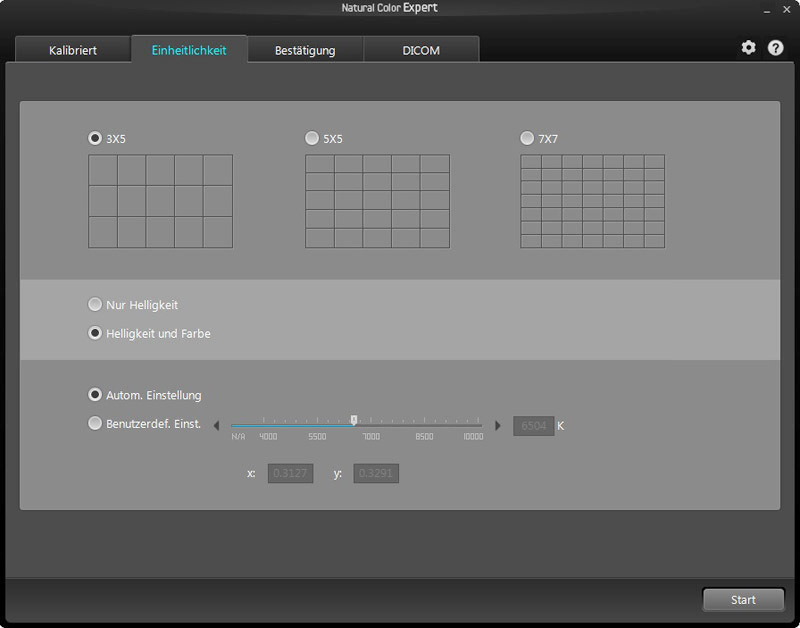Image resolution: width=800 pixels, height=628 pixels.
Task: Click the 5X5 grid preview thumbnail
Action: [x=378, y=202]
